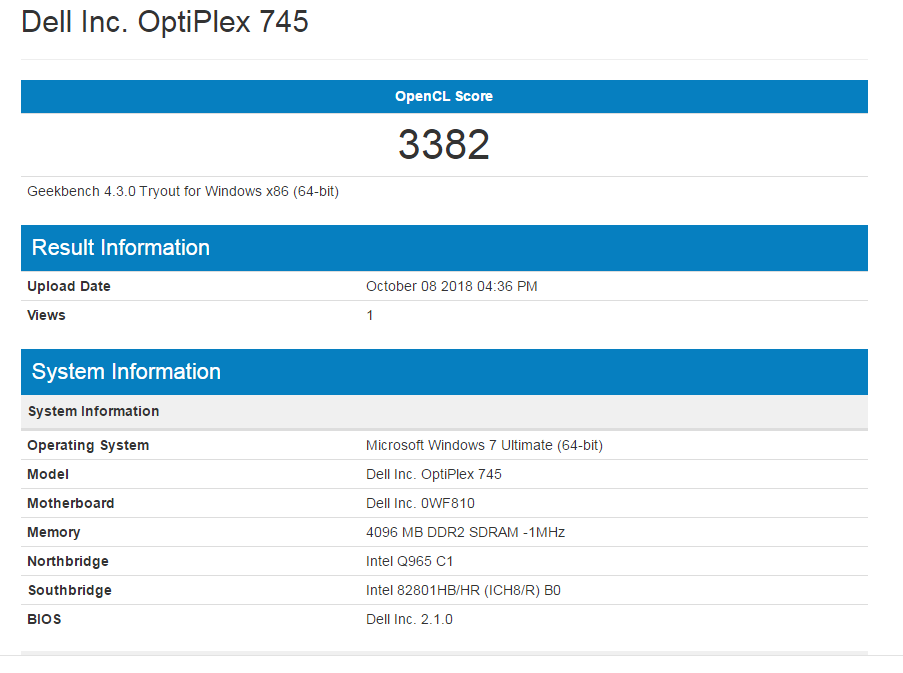Click the Northbridge label
Viewport: 903px width, 673px height.
67,561
